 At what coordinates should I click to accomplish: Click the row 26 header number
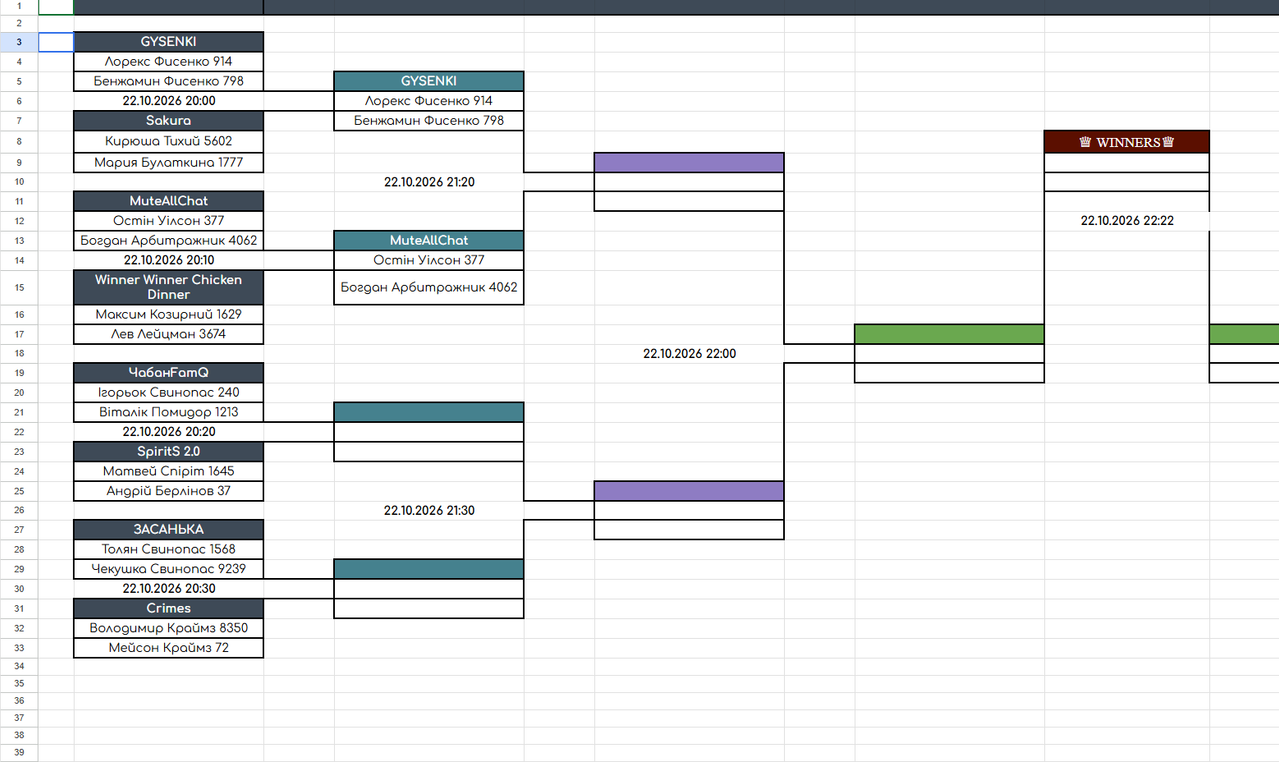[19, 510]
